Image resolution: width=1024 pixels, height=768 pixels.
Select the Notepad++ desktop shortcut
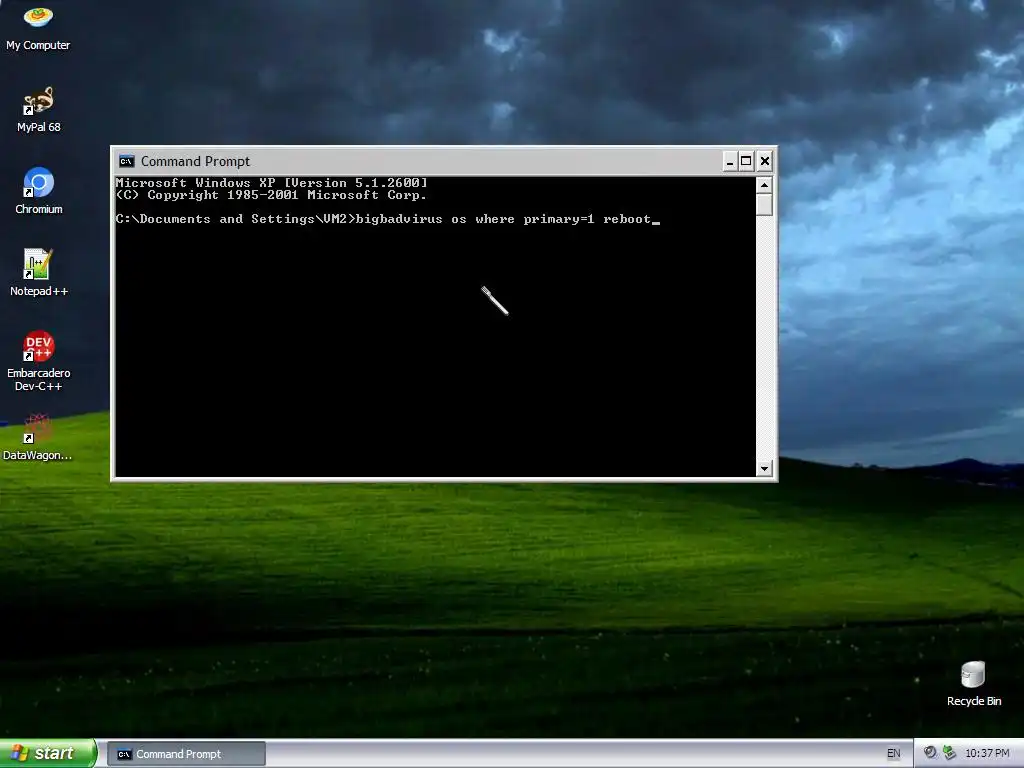tap(39, 273)
